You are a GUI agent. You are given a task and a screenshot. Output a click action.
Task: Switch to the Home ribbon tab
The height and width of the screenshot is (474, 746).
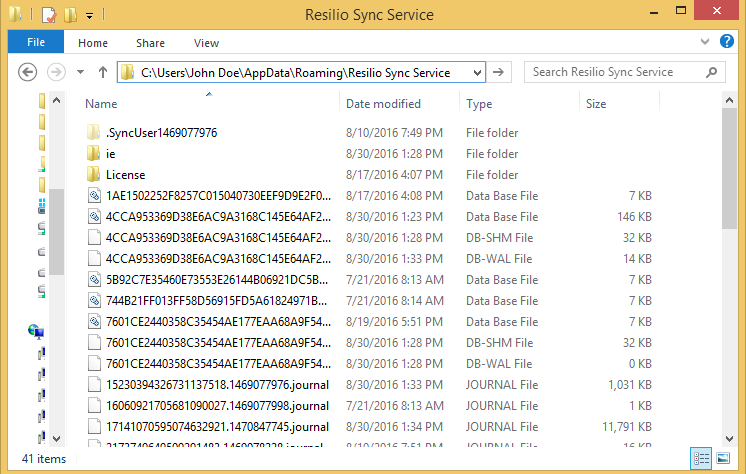(93, 43)
